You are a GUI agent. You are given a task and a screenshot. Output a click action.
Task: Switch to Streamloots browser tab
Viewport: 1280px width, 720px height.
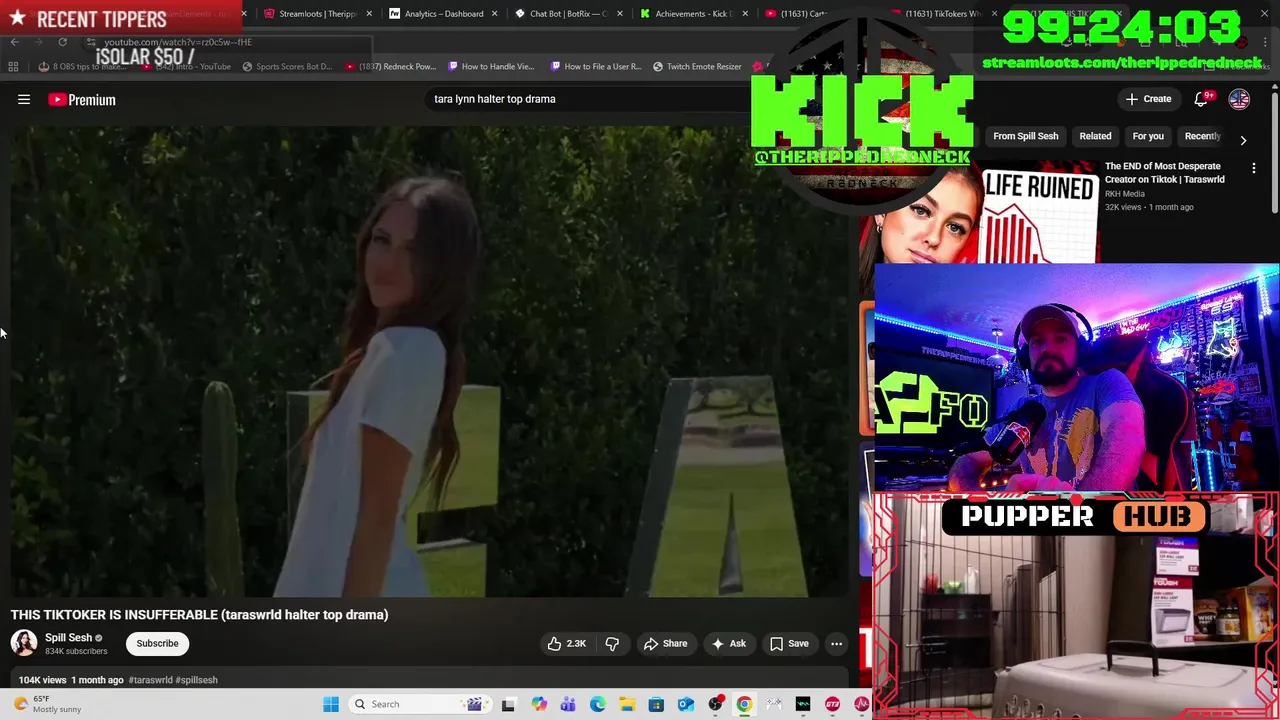(x=317, y=14)
